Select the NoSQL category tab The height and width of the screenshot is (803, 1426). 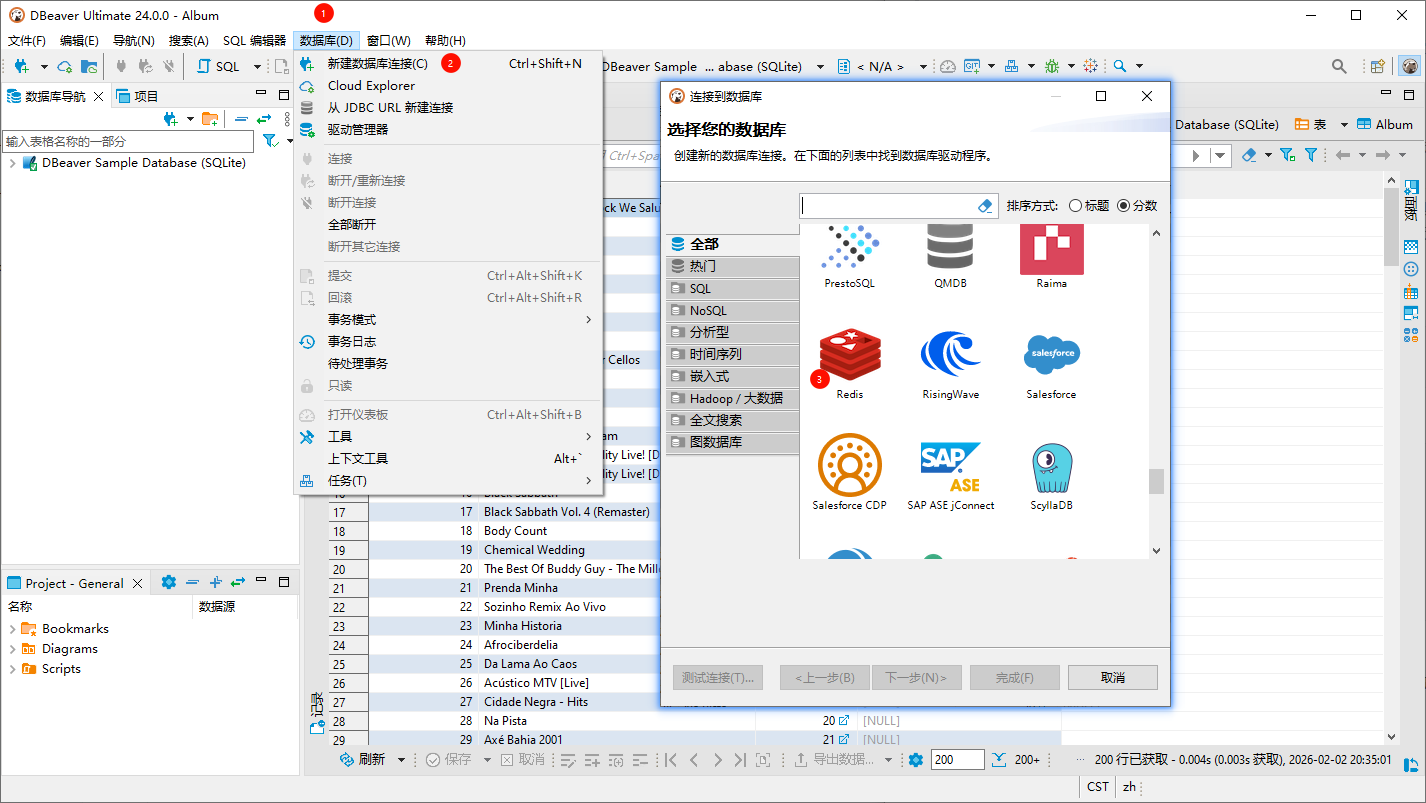pyautogui.click(x=733, y=311)
